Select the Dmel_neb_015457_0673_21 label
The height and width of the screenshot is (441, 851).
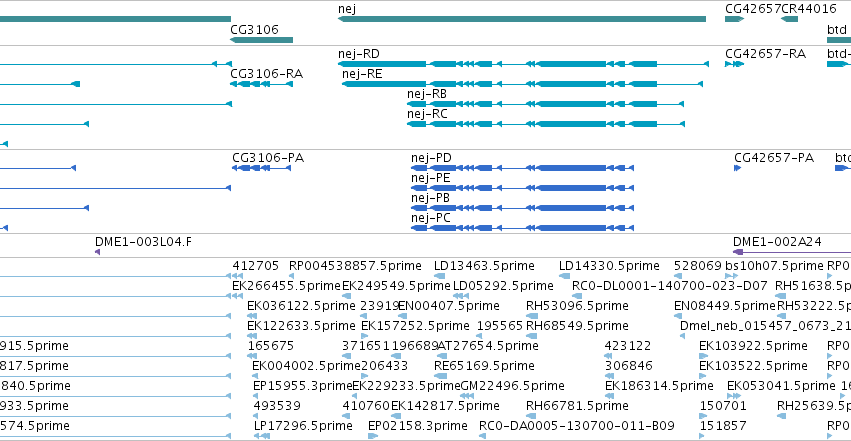click(765, 326)
